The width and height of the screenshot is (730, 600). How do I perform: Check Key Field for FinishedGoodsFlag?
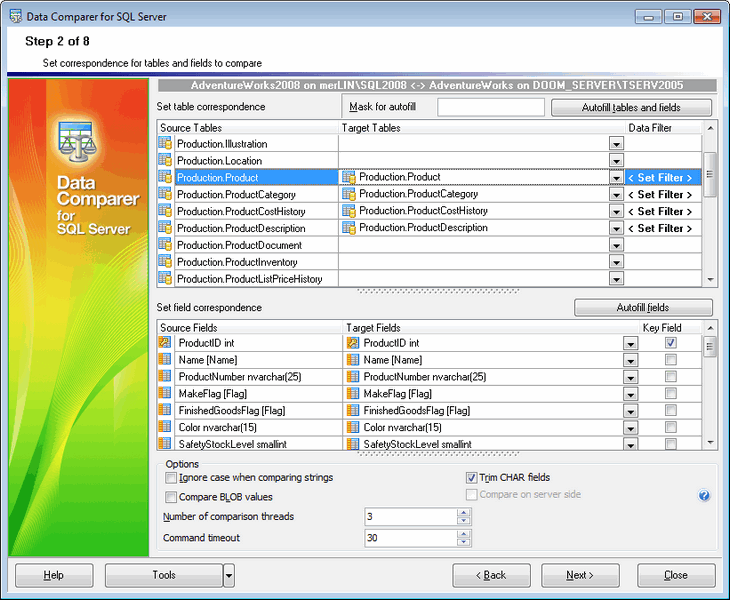(x=670, y=411)
